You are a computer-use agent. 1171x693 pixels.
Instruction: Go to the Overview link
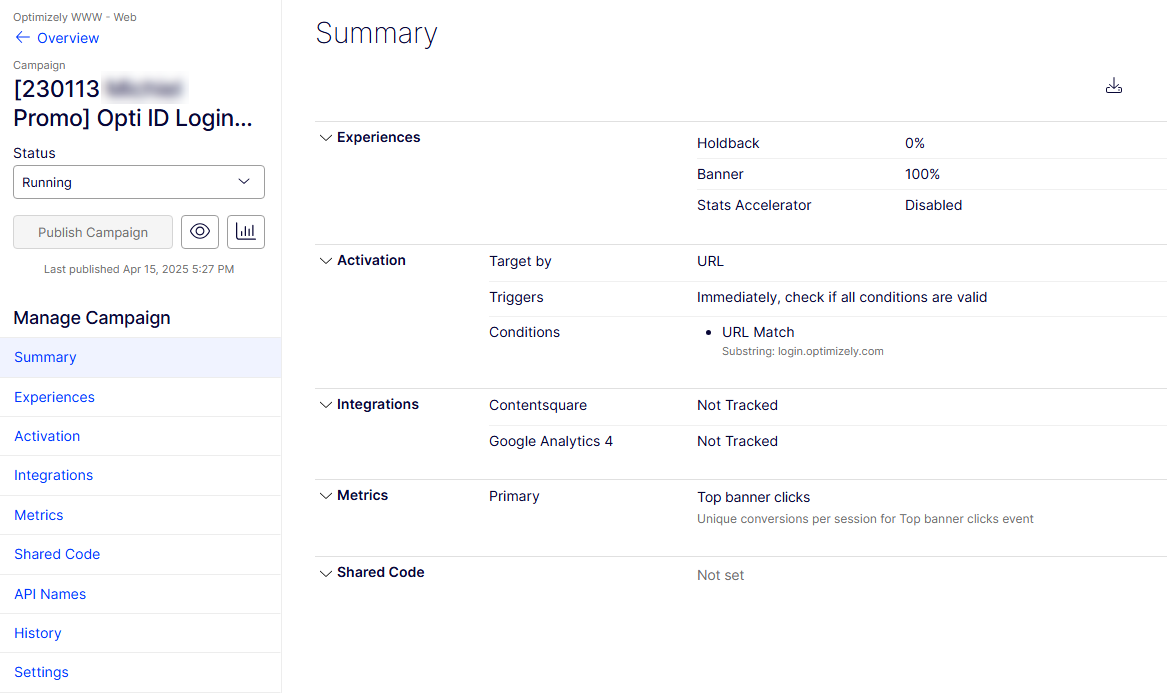[x=68, y=38]
